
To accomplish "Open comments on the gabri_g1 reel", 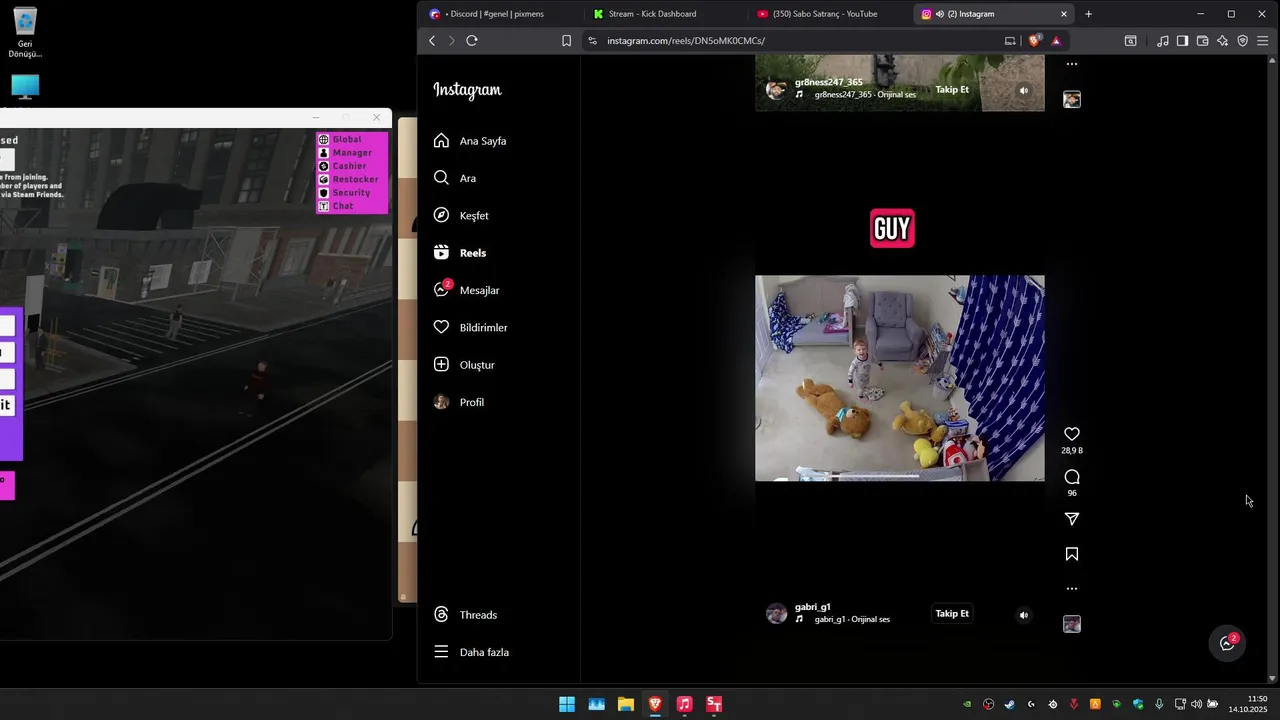I will pyautogui.click(x=1072, y=477).
